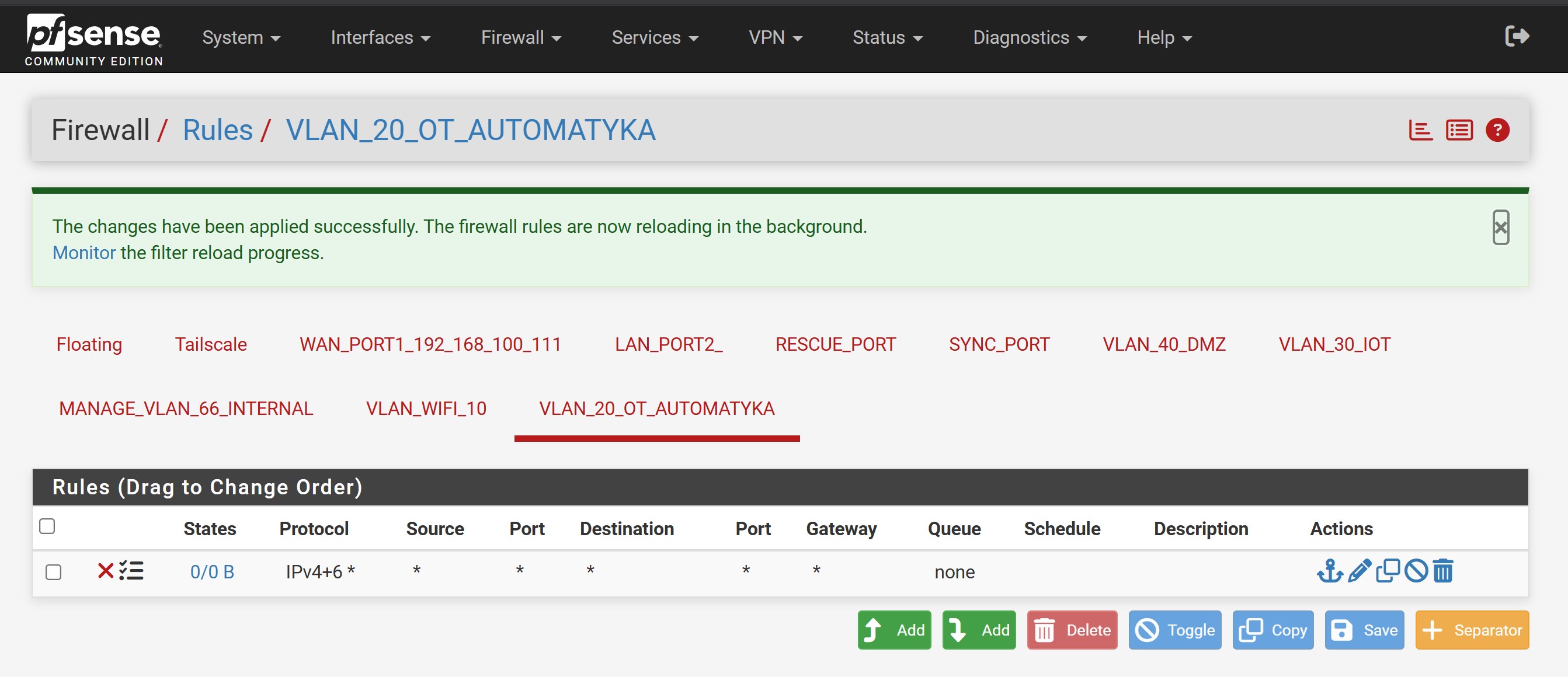Delete the rule using row trash icon
Viewport: 1568px width, 677px height.
pos(1442,571)
